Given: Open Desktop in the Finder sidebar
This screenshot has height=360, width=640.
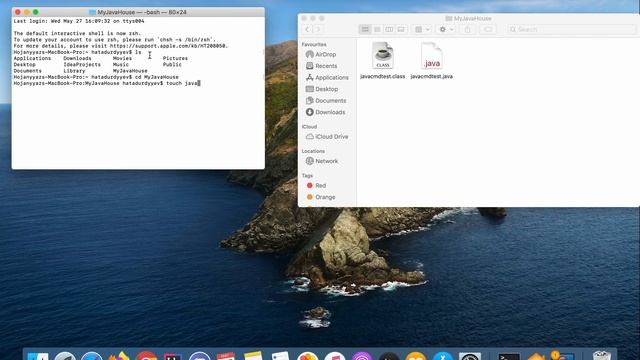Looking at the screenshot, I should coord(322,89).
